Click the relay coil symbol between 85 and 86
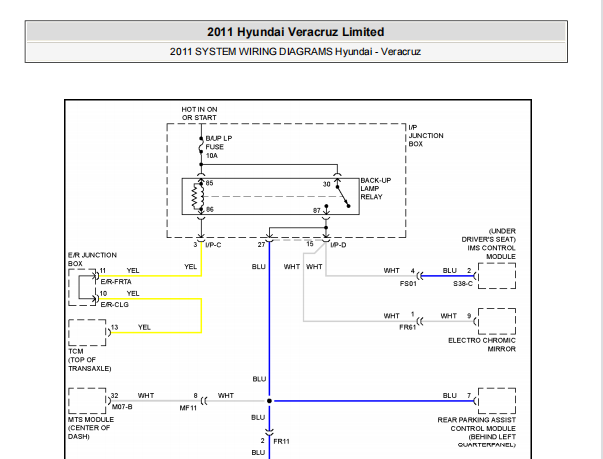The width and height of the screenshot is (603, 459). (x=198, y=196)
